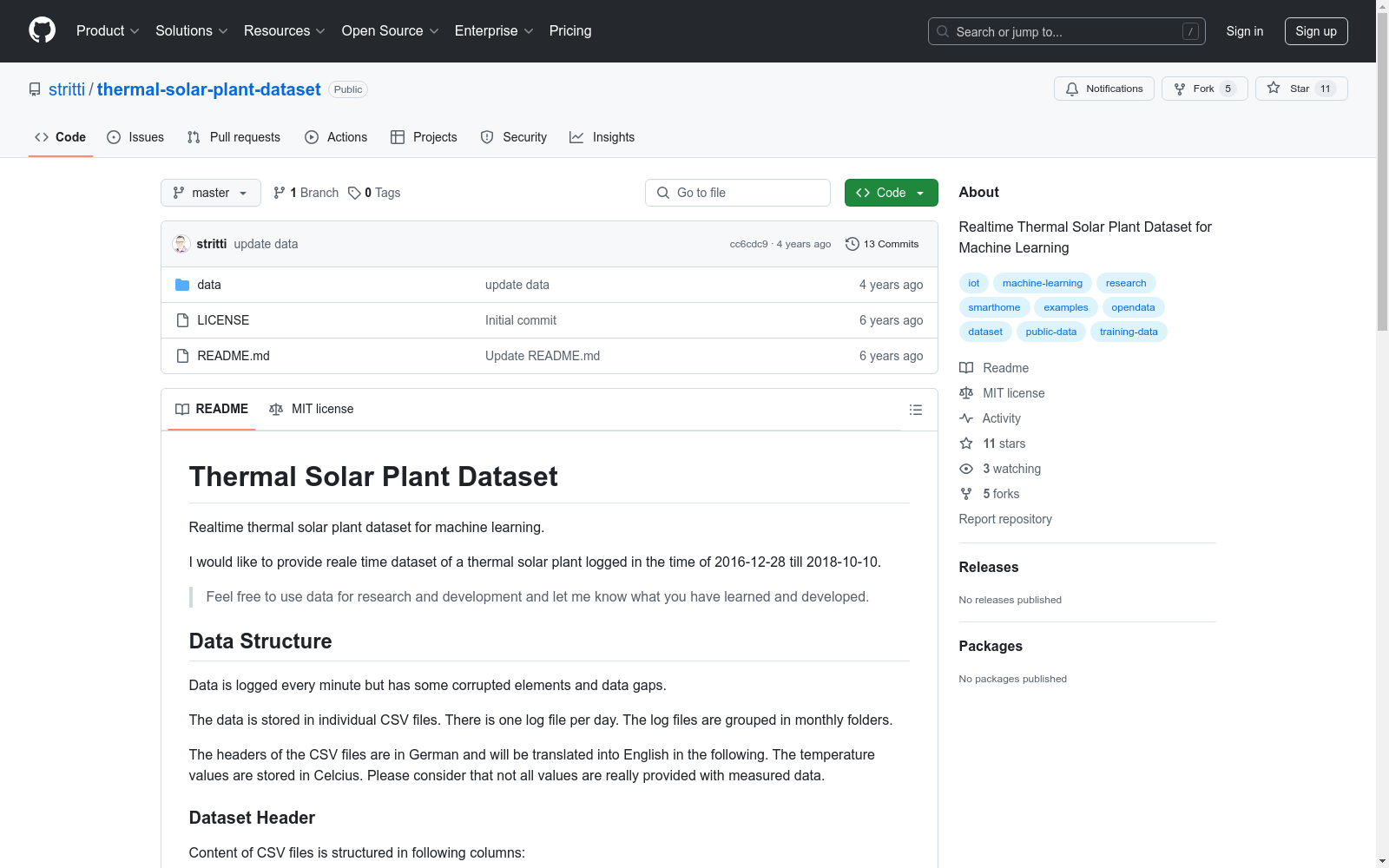Switch to the Issues tab

click(135, 137)
